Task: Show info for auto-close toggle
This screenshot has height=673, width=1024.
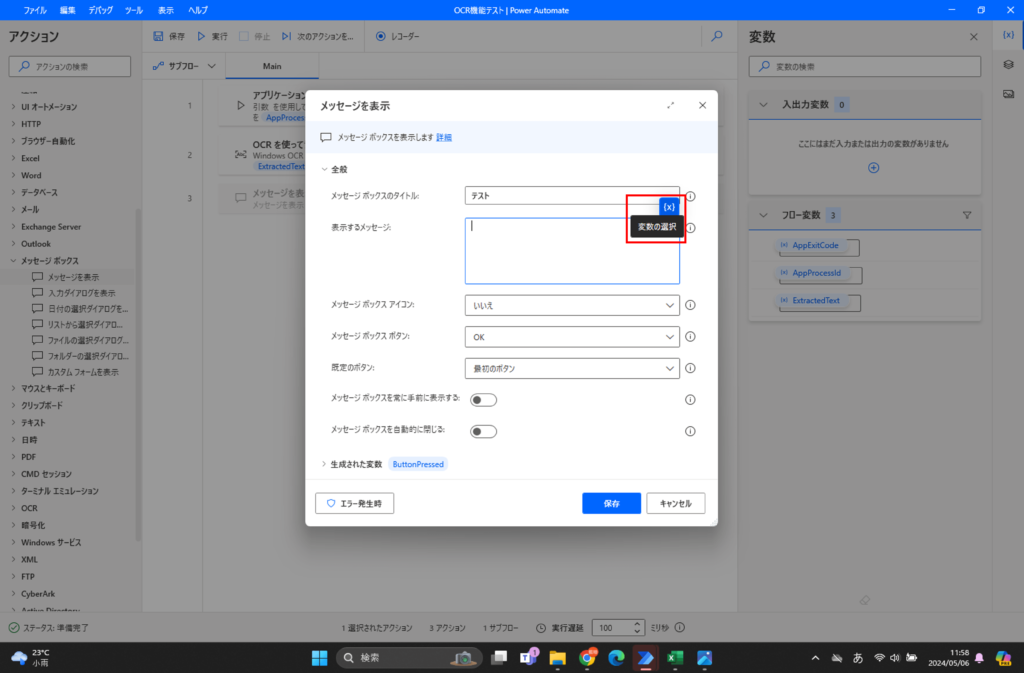Action: click(690, 431)
